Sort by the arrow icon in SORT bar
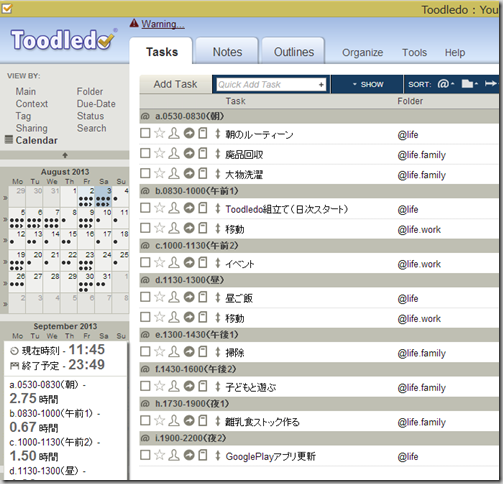Screen dimensions: 503x484 click(x=491, y=84)
